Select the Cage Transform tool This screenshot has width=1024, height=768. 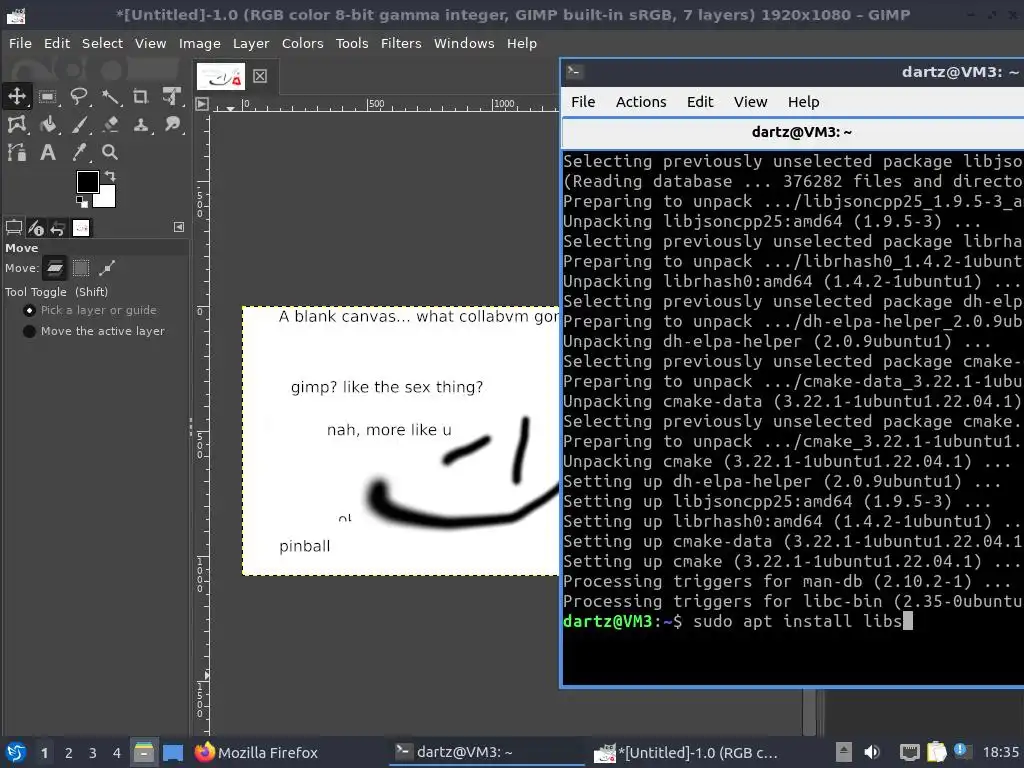coord(16,124)
